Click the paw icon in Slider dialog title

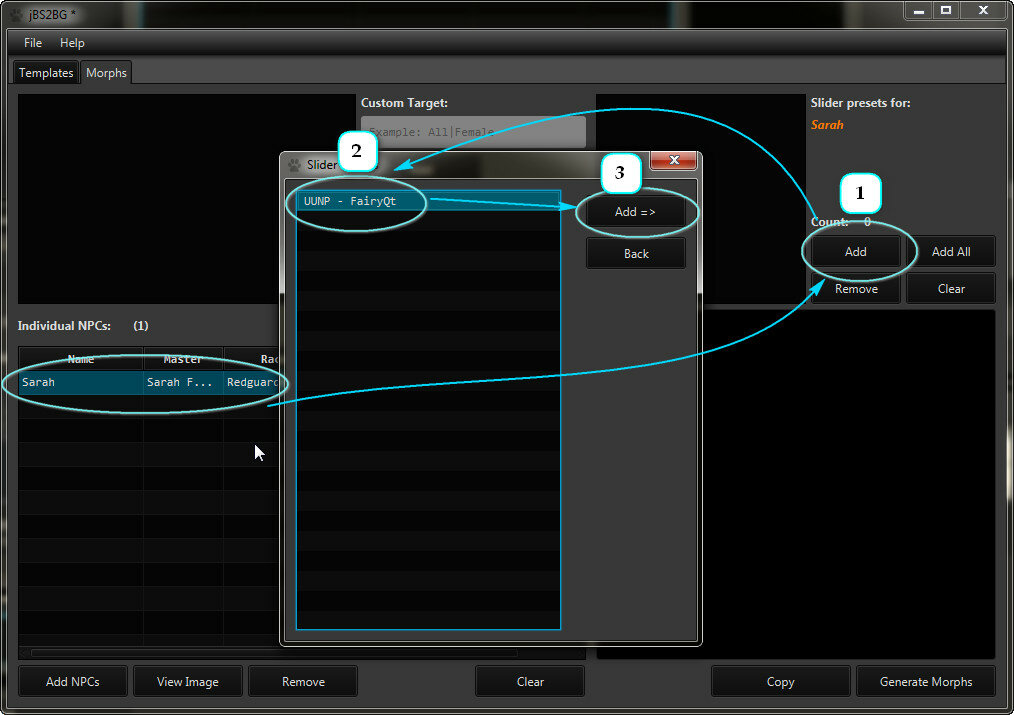pos(294,165)
